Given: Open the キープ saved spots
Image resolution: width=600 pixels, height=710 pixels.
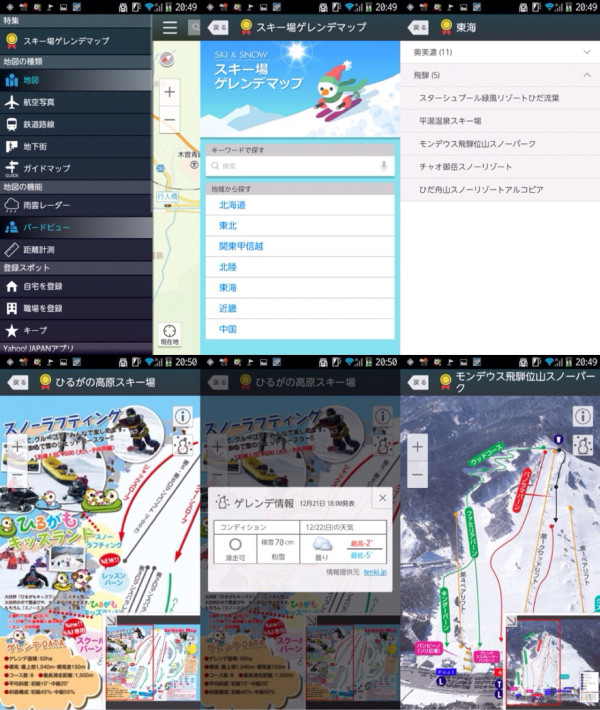Looking at the screenshot, I should coord(76,331).
